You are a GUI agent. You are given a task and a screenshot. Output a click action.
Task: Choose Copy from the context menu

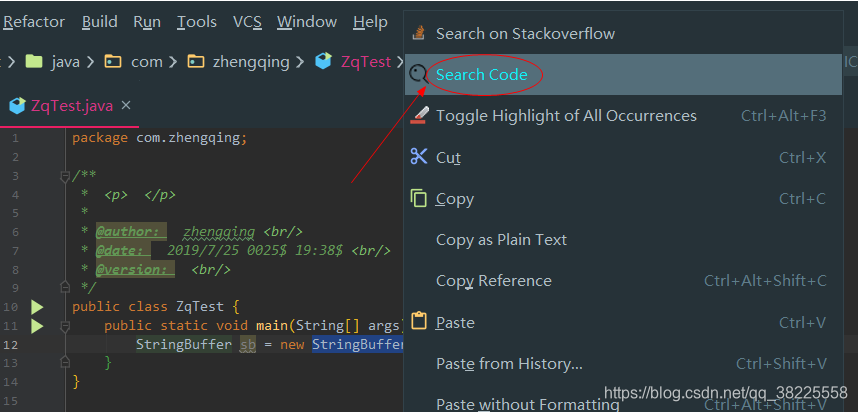[x=623, y=199]
